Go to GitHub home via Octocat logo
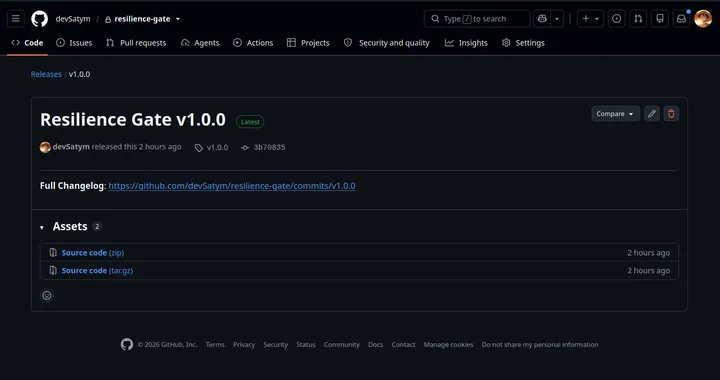This screenshot has width=720, height=380. coord(39,19)
